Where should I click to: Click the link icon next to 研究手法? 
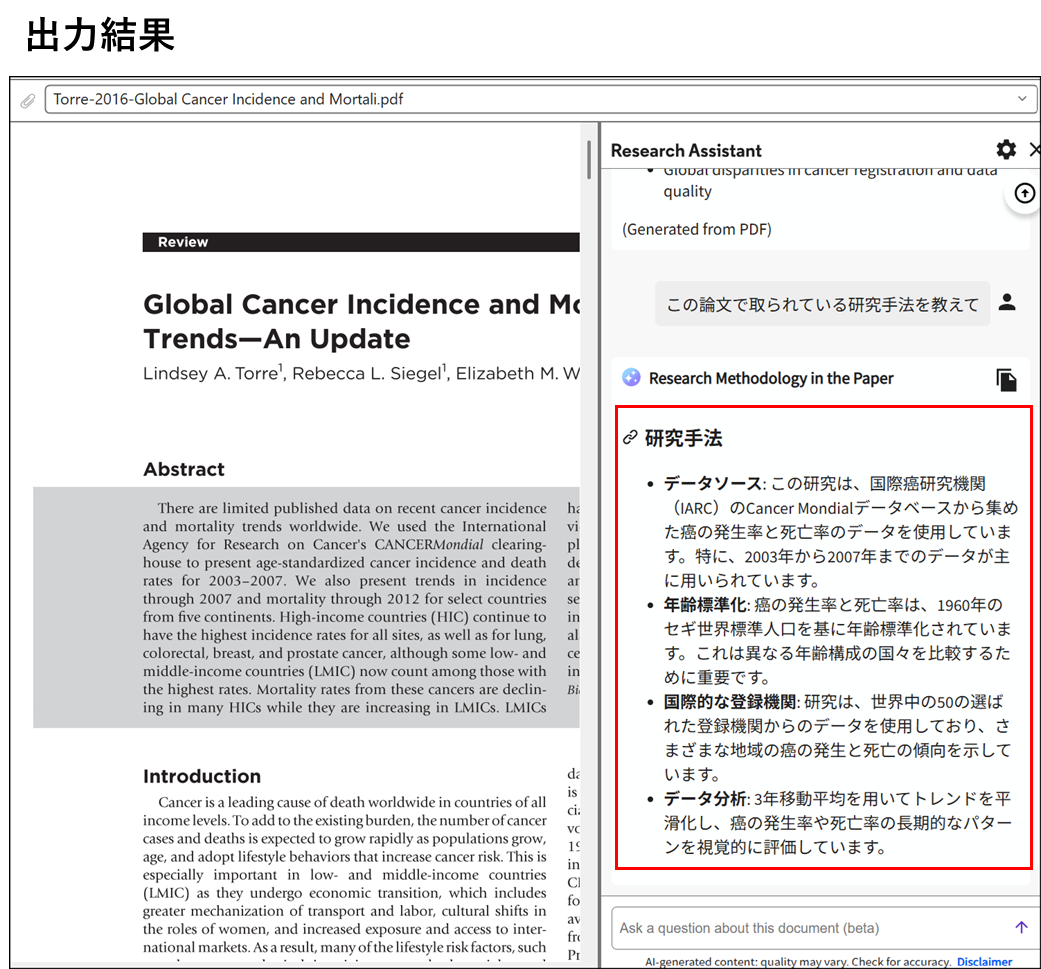click(x=630, y=438)
